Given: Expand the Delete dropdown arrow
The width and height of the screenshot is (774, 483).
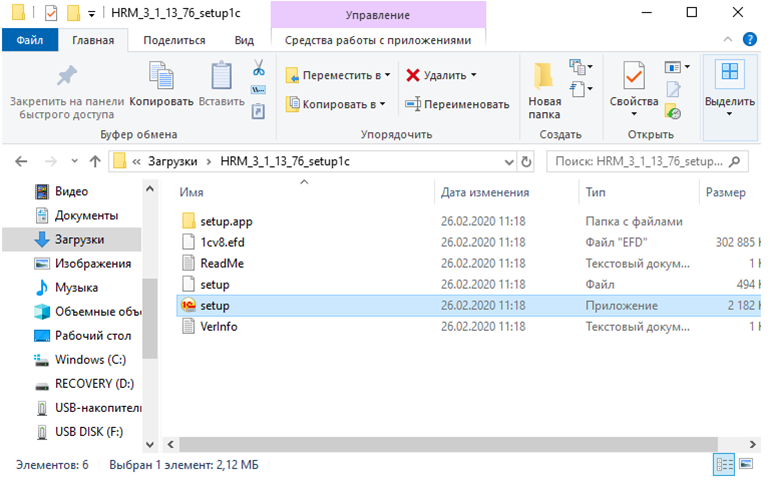Looking at the screenshot, I should 473,76.
